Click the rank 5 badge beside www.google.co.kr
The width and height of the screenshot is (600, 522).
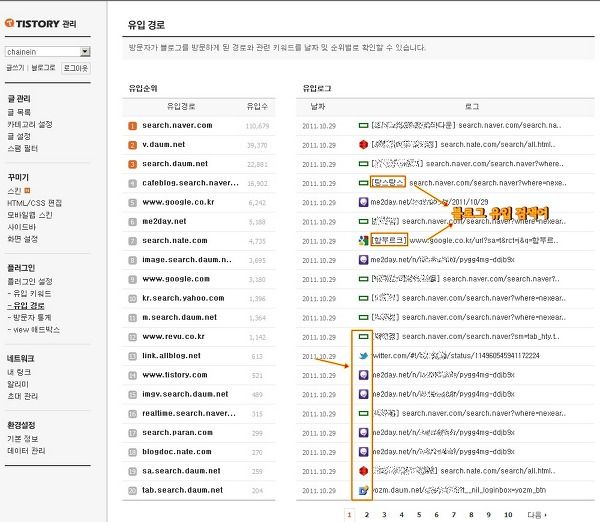(132, 202)
